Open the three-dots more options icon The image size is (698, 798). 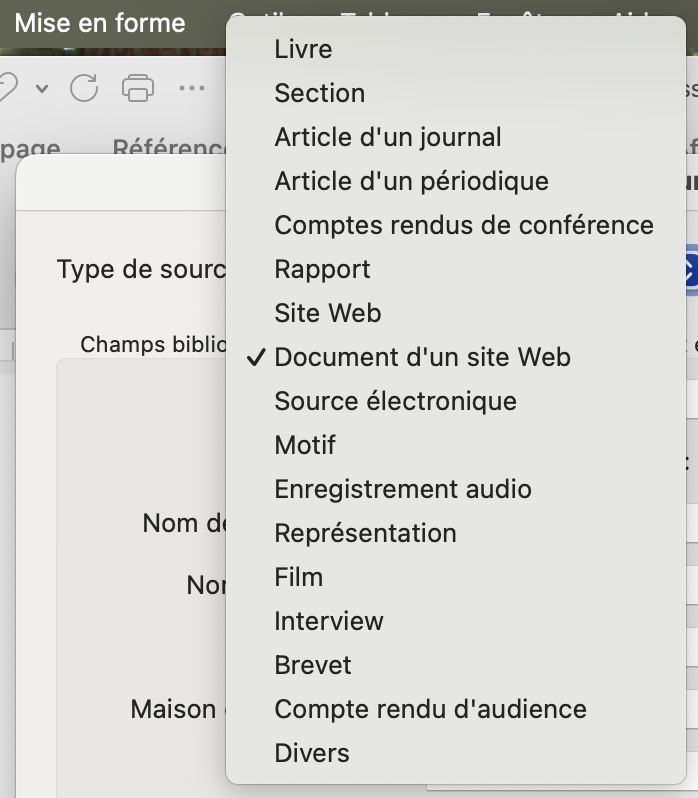point(191,88)
